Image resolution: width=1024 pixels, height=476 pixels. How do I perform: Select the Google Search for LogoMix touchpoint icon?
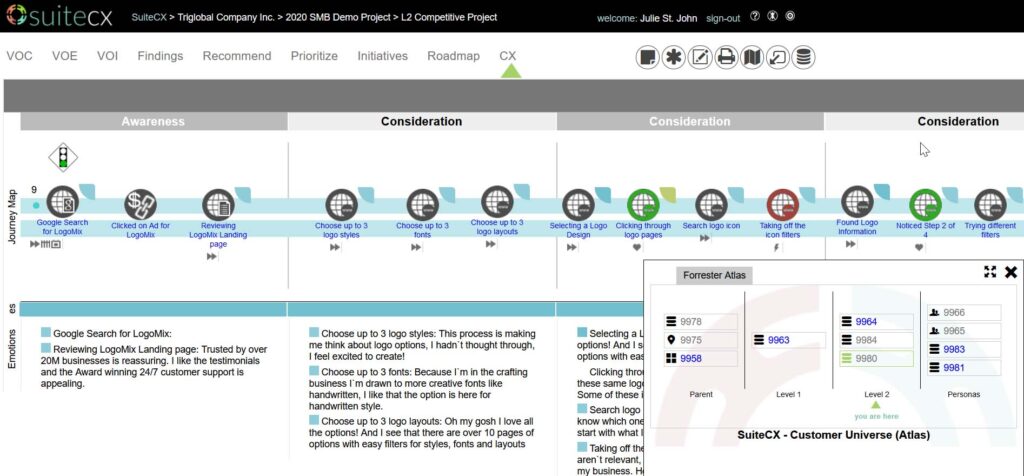[63, 202]
